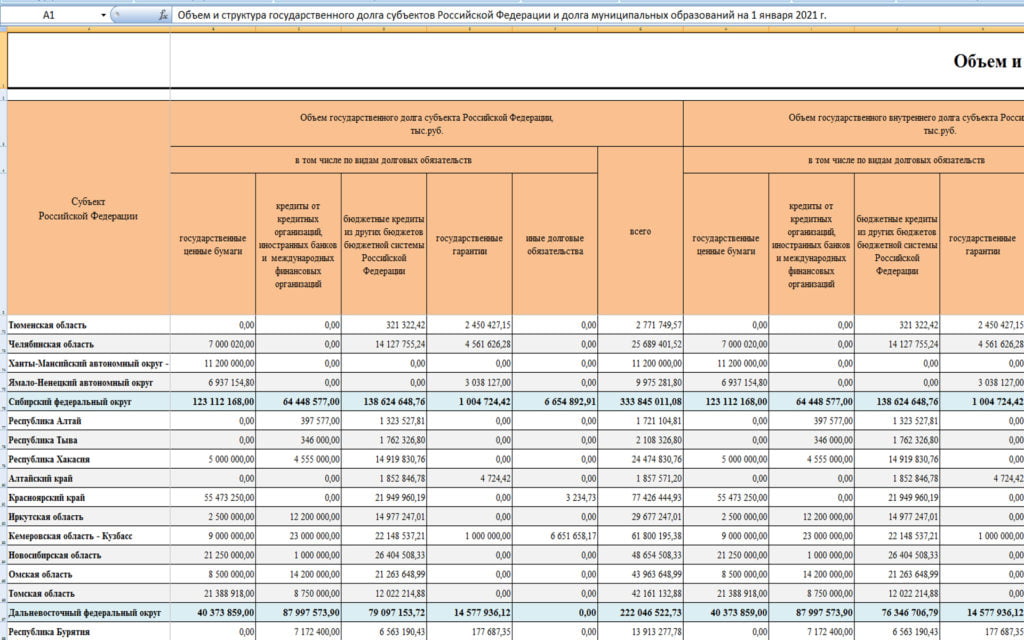Open the Name Box dropdown arrow

103,16
